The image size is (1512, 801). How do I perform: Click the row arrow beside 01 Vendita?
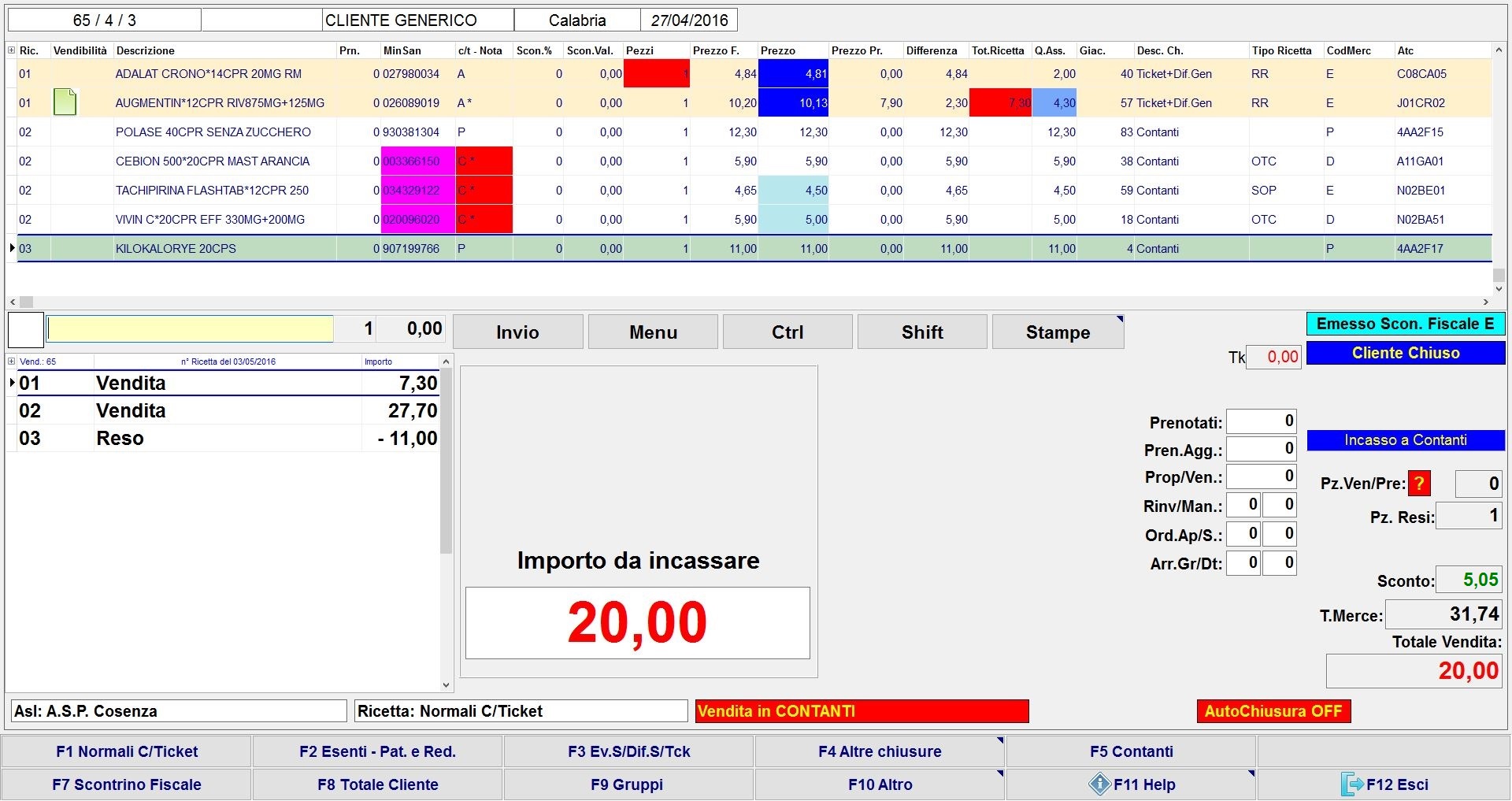pos(12,383)
